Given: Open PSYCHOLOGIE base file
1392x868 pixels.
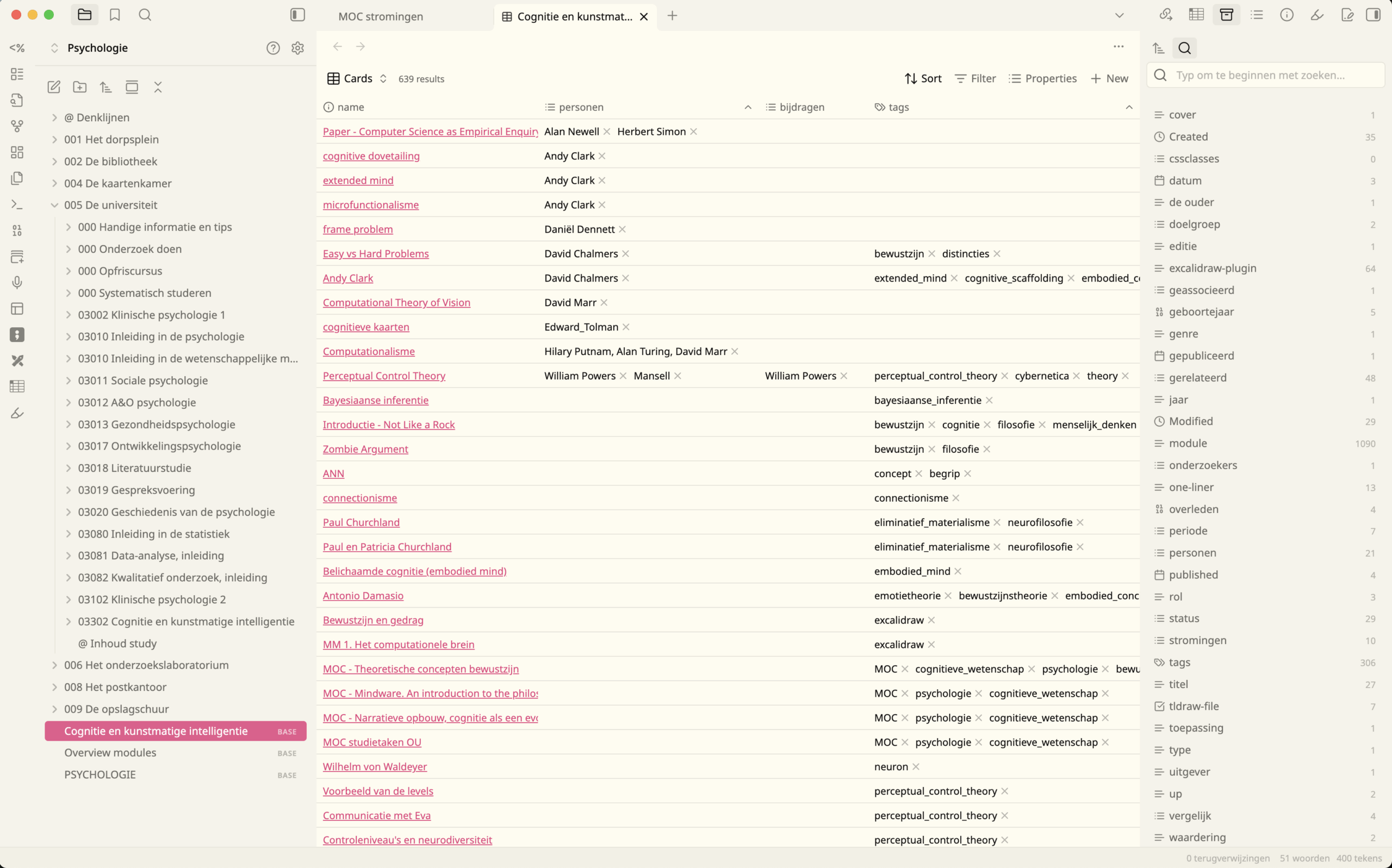Looking at the screenshot, I should (176, 775).
